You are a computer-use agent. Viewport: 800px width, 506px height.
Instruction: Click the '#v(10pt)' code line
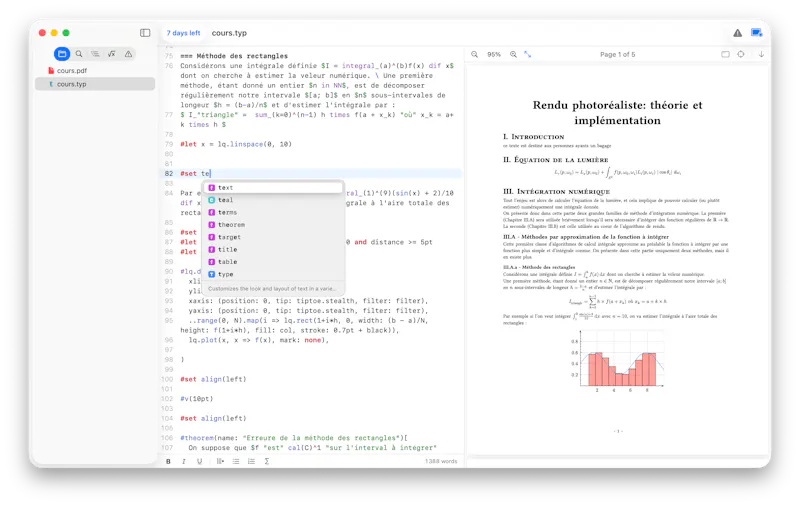(x=196, y=399)
